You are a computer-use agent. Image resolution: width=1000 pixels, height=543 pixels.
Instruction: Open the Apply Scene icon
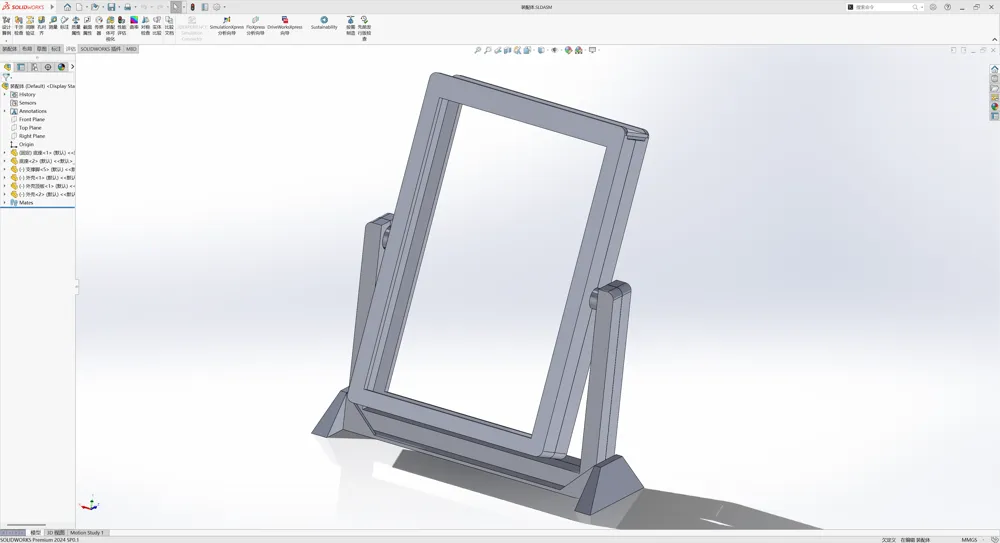[578, 50]
